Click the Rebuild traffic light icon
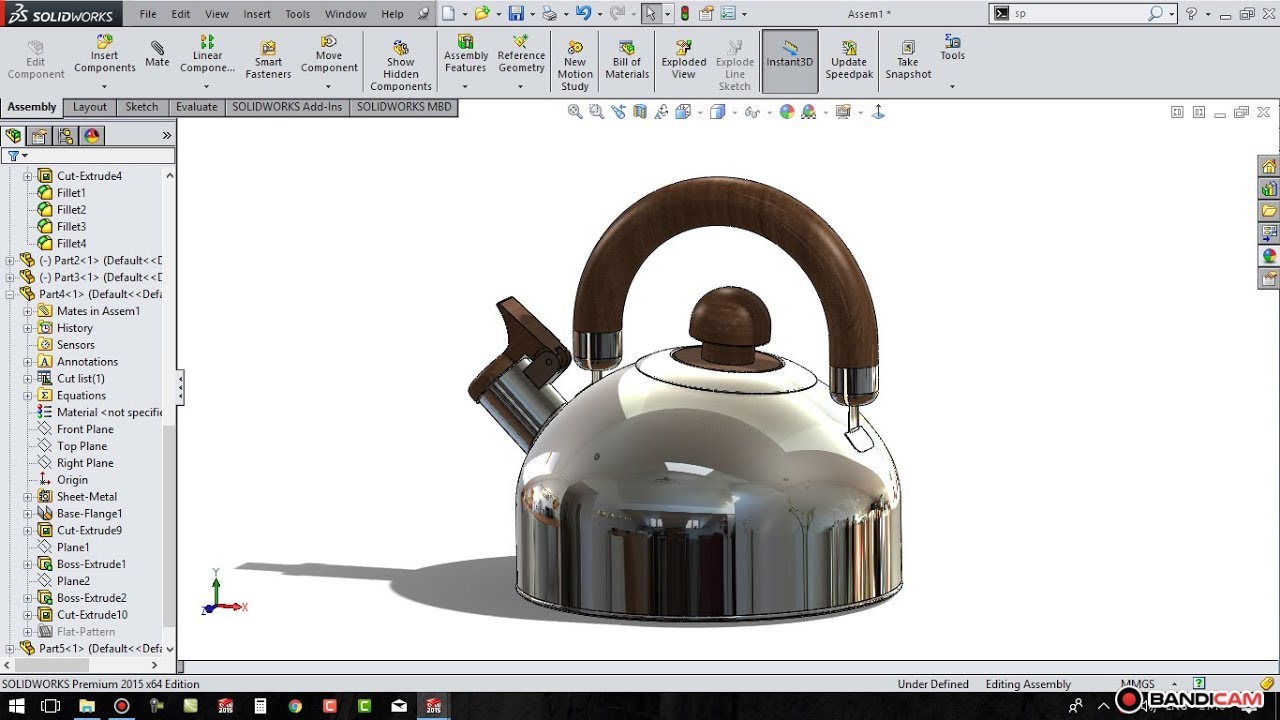The image size is (1280, 720). (685, 14)
